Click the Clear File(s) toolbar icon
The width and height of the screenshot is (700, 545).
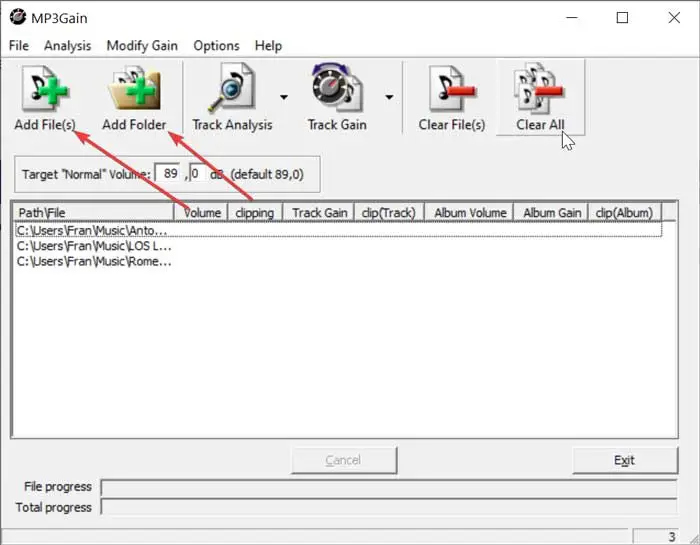[451, 89]
